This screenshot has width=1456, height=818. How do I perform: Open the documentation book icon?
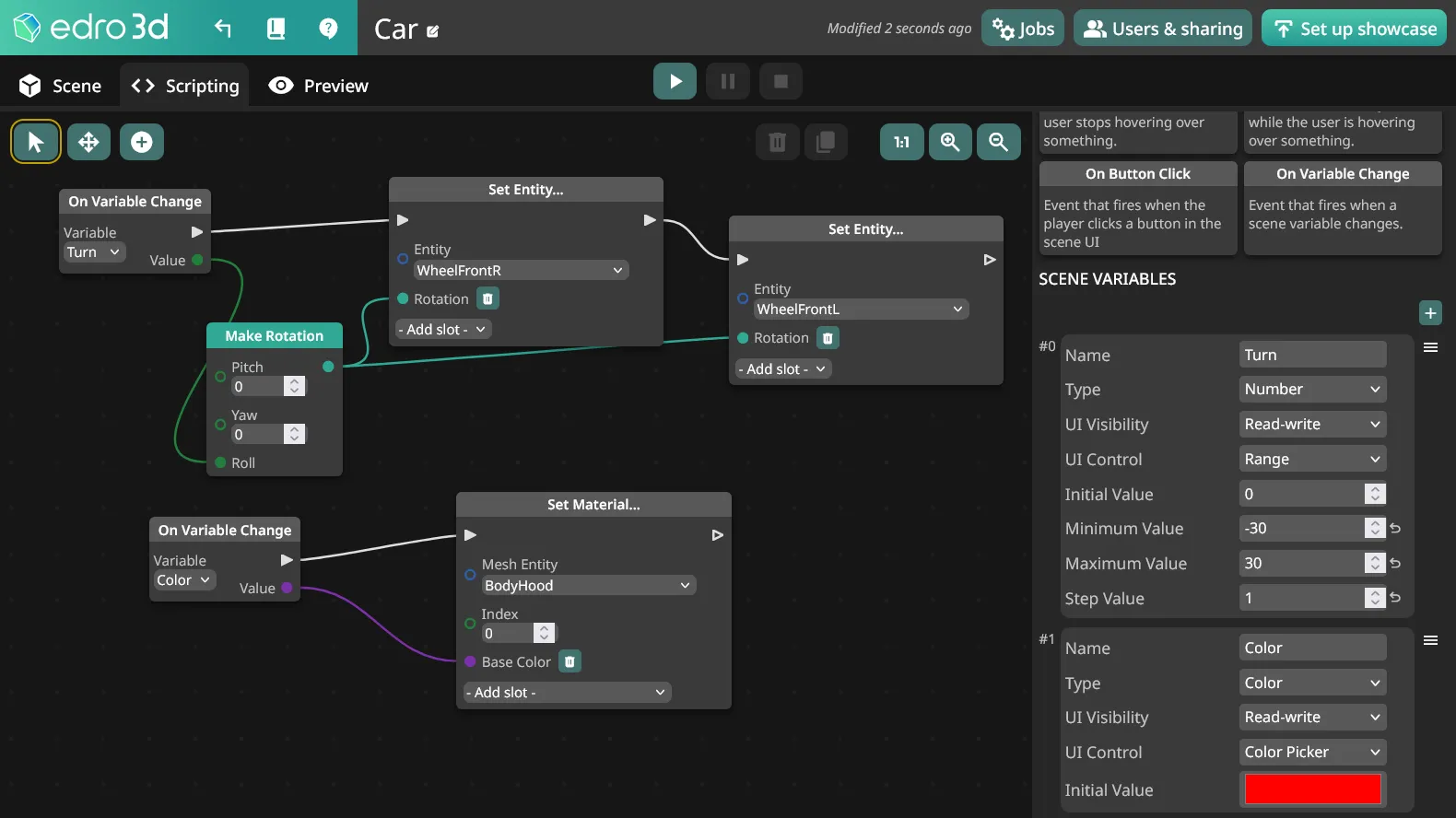click(x=276, y=29)
